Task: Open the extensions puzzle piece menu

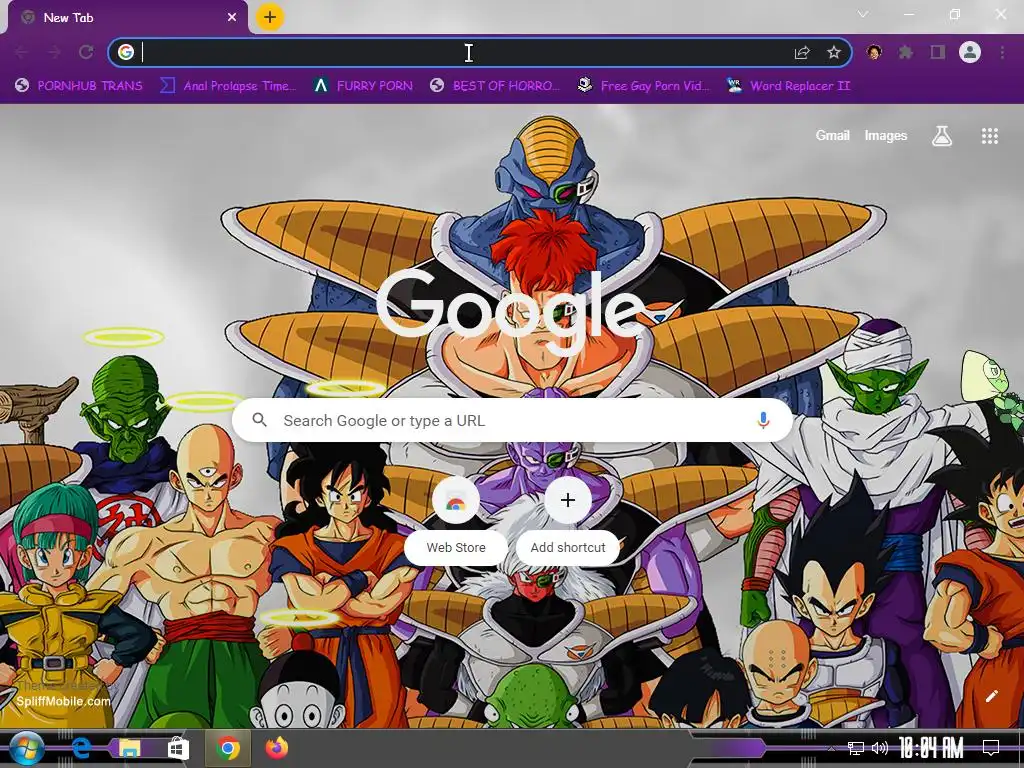Action: 906,52
